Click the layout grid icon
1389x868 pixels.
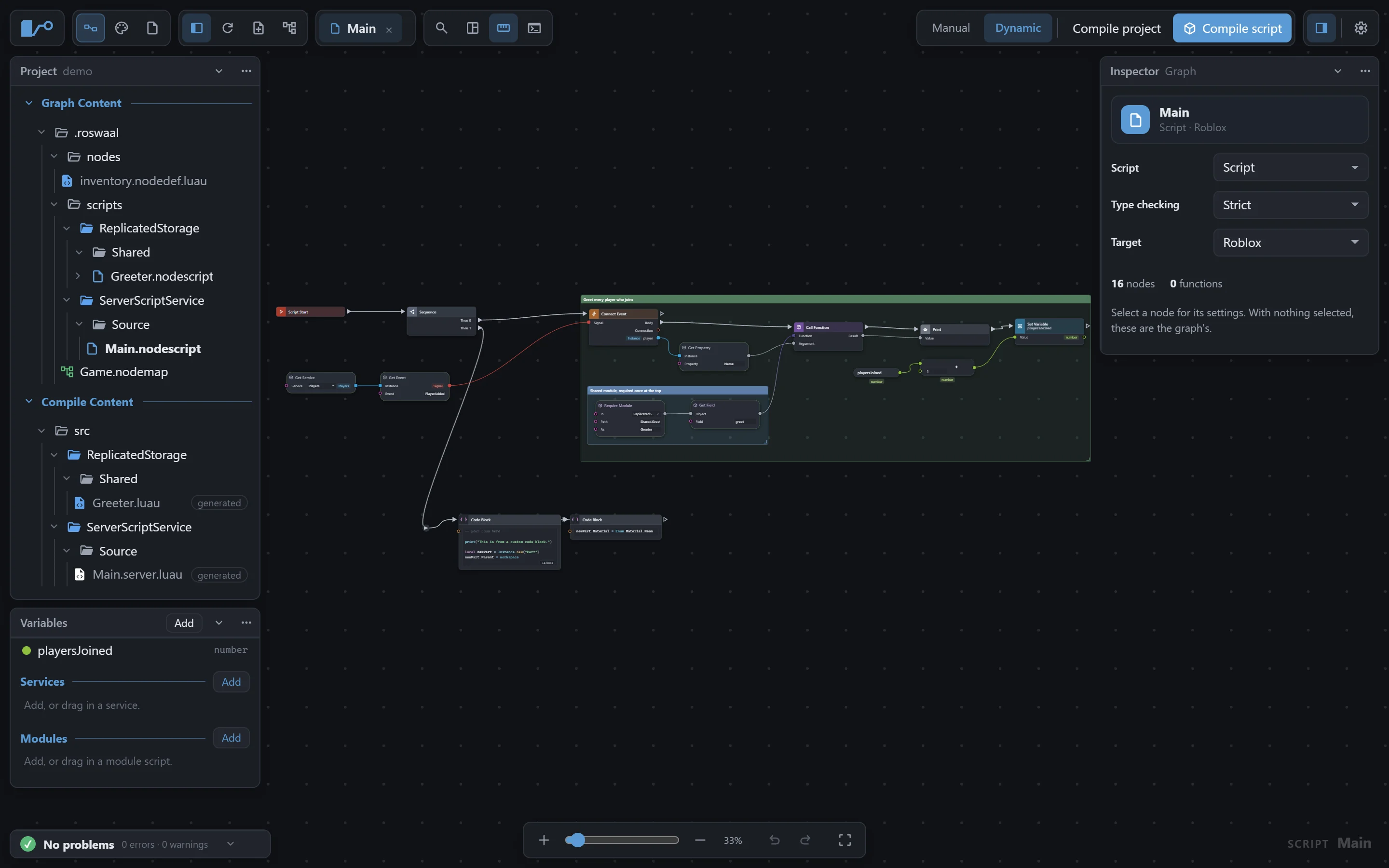(x=472, y=27)
